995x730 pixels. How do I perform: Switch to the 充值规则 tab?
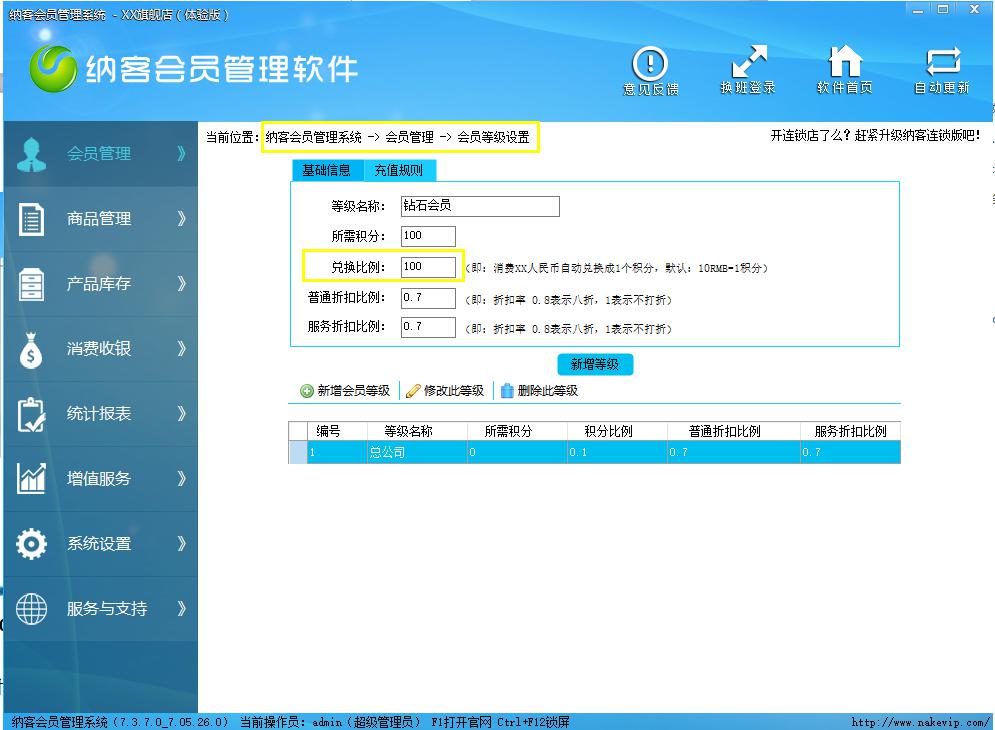point(399,170)
